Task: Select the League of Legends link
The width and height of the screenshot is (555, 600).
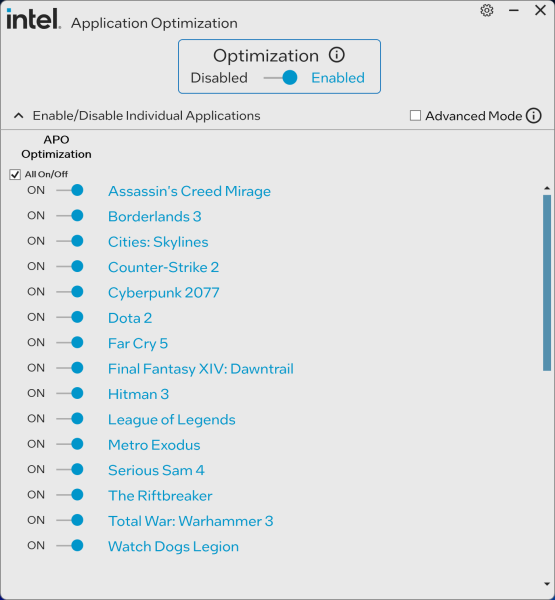Action: [171, 420]
